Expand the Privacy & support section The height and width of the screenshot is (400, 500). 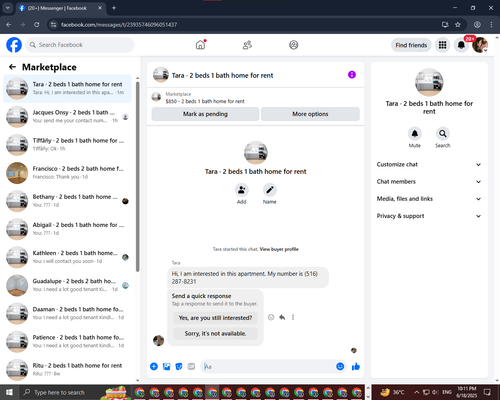[x=429, y=216]
